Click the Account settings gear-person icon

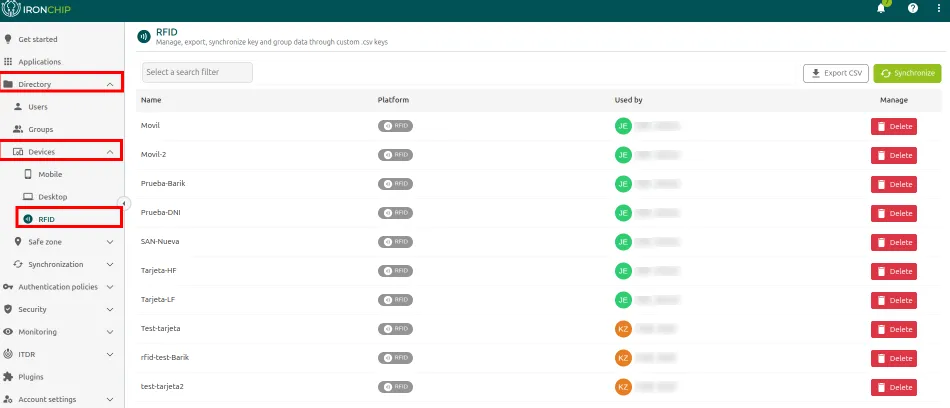point(8,400)
